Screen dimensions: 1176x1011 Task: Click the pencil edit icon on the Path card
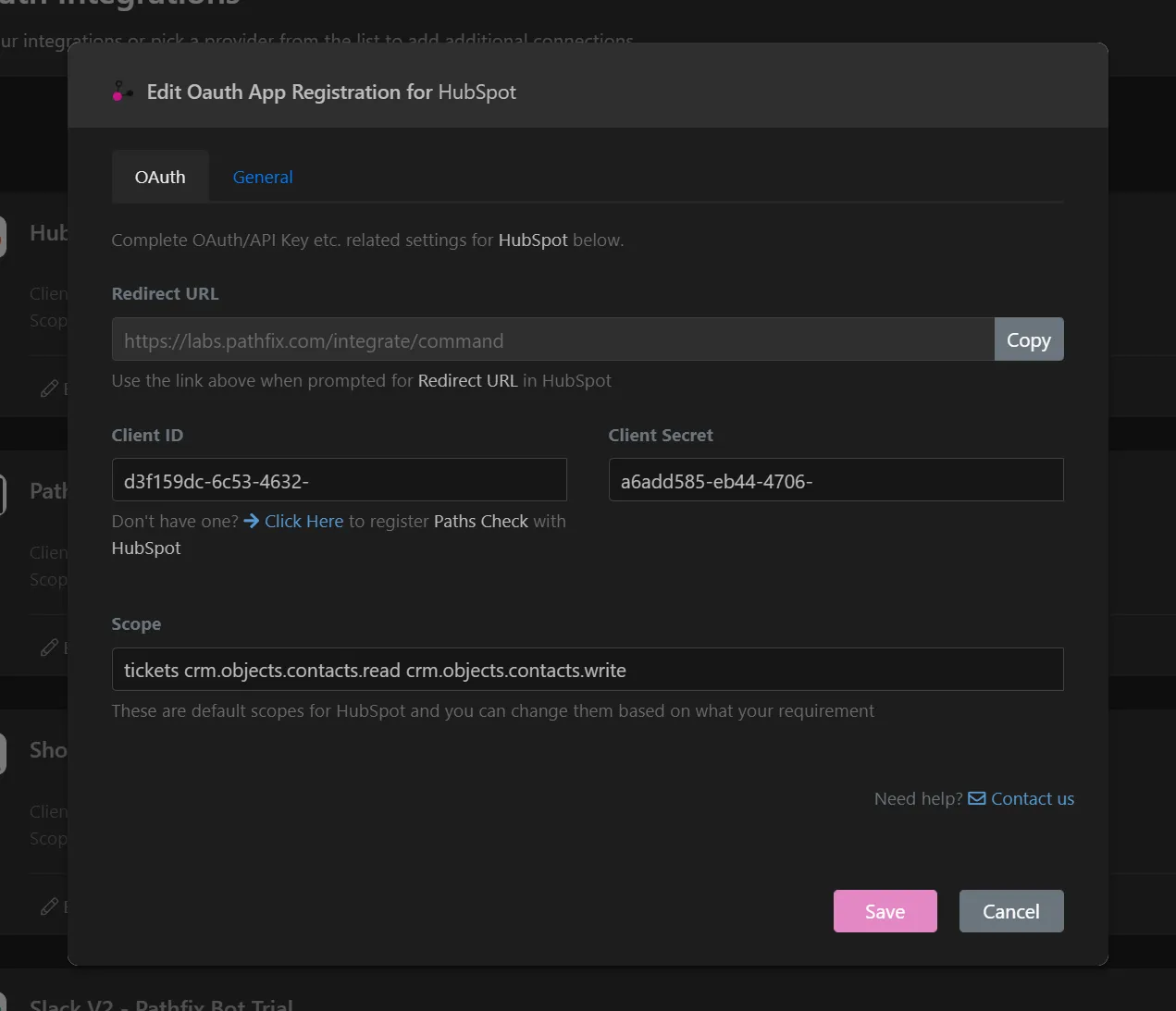(50, 647)
